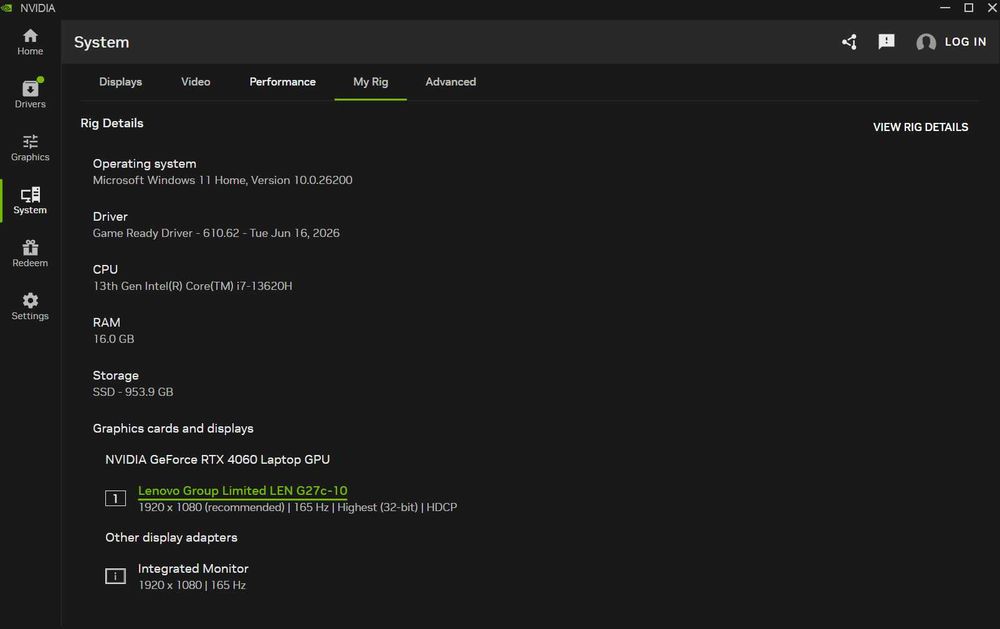1000x629 pixels.
Task: Select the System sidebar item
Action: pyautogui.click(x=30, y=200)
